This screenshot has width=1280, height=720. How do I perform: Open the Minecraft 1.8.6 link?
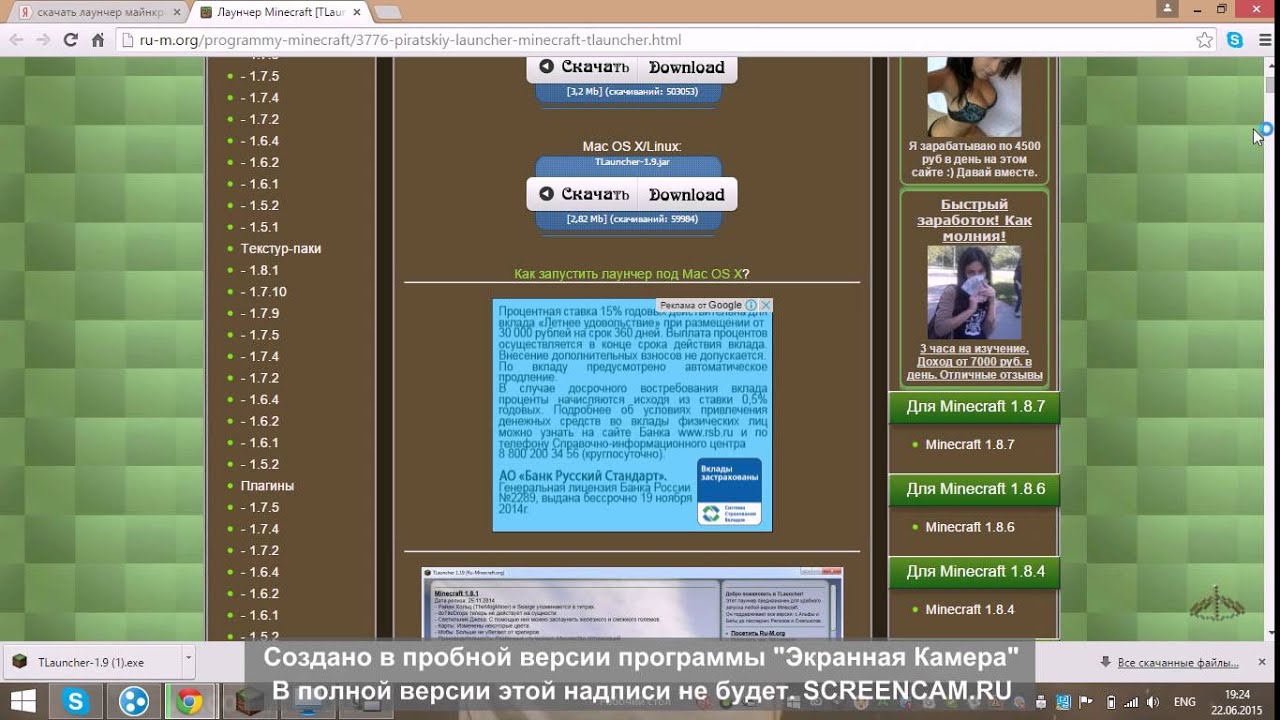tap(970, 527)
